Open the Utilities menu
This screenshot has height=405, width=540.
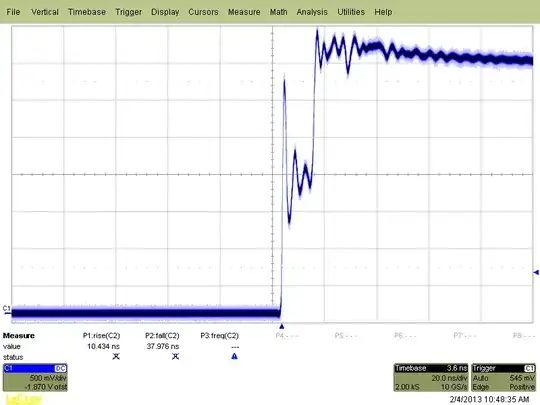pos(351,12)
